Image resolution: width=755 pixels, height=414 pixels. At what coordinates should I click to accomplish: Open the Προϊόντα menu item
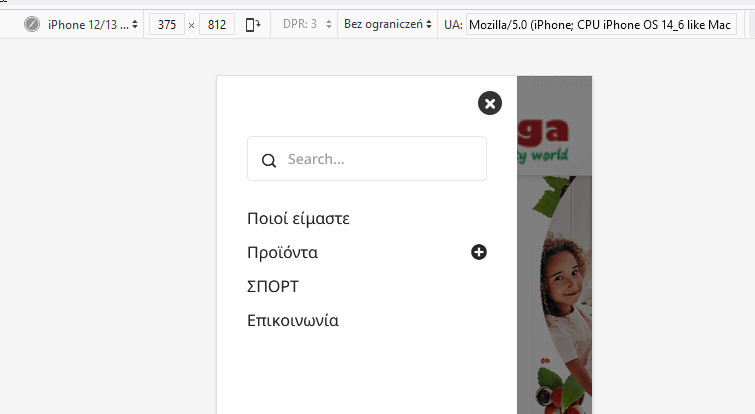(x=282, y=252)
